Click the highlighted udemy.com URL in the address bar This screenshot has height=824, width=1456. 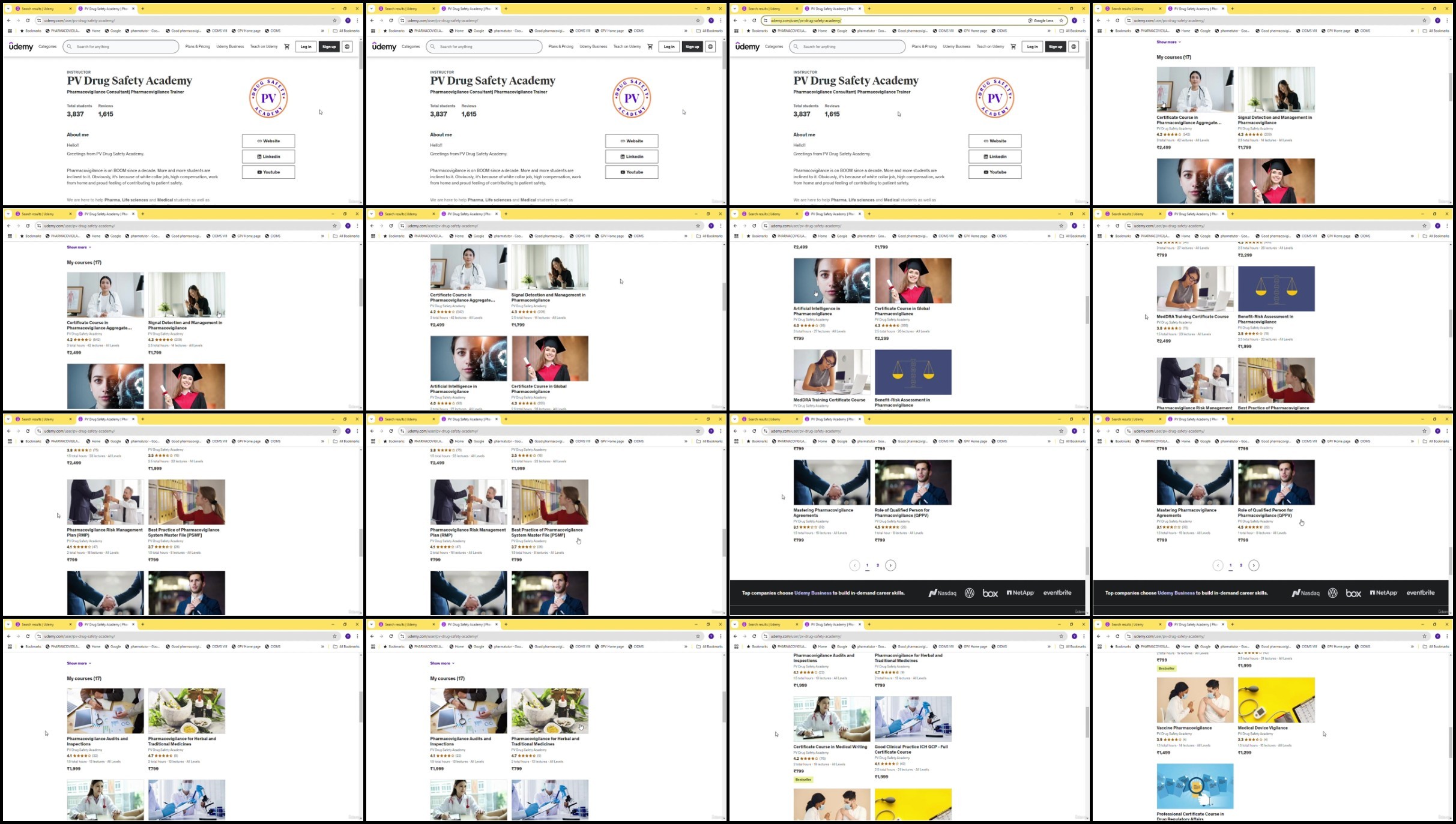click(806, 20)
